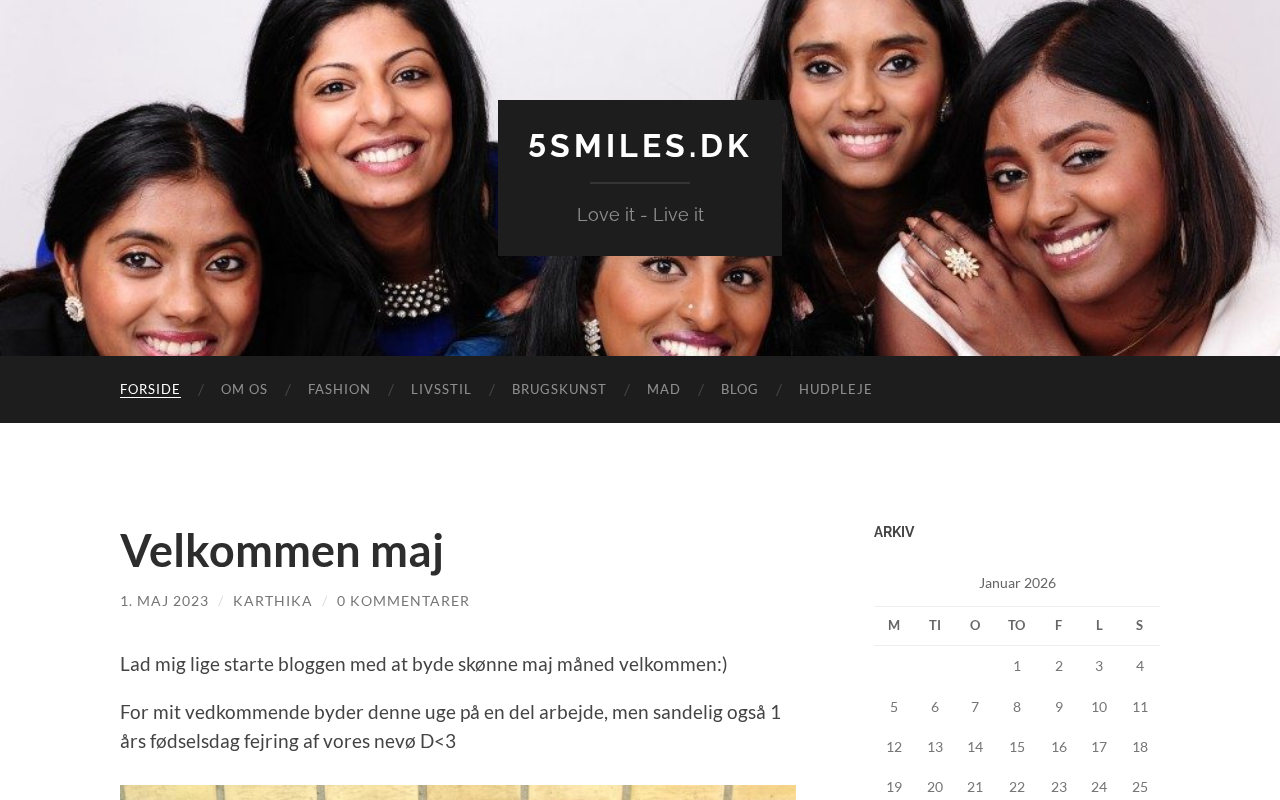Click the Arkiv widget heading
The height and width of the screenshot is (800, 1280).
click(x=894, y=532)
